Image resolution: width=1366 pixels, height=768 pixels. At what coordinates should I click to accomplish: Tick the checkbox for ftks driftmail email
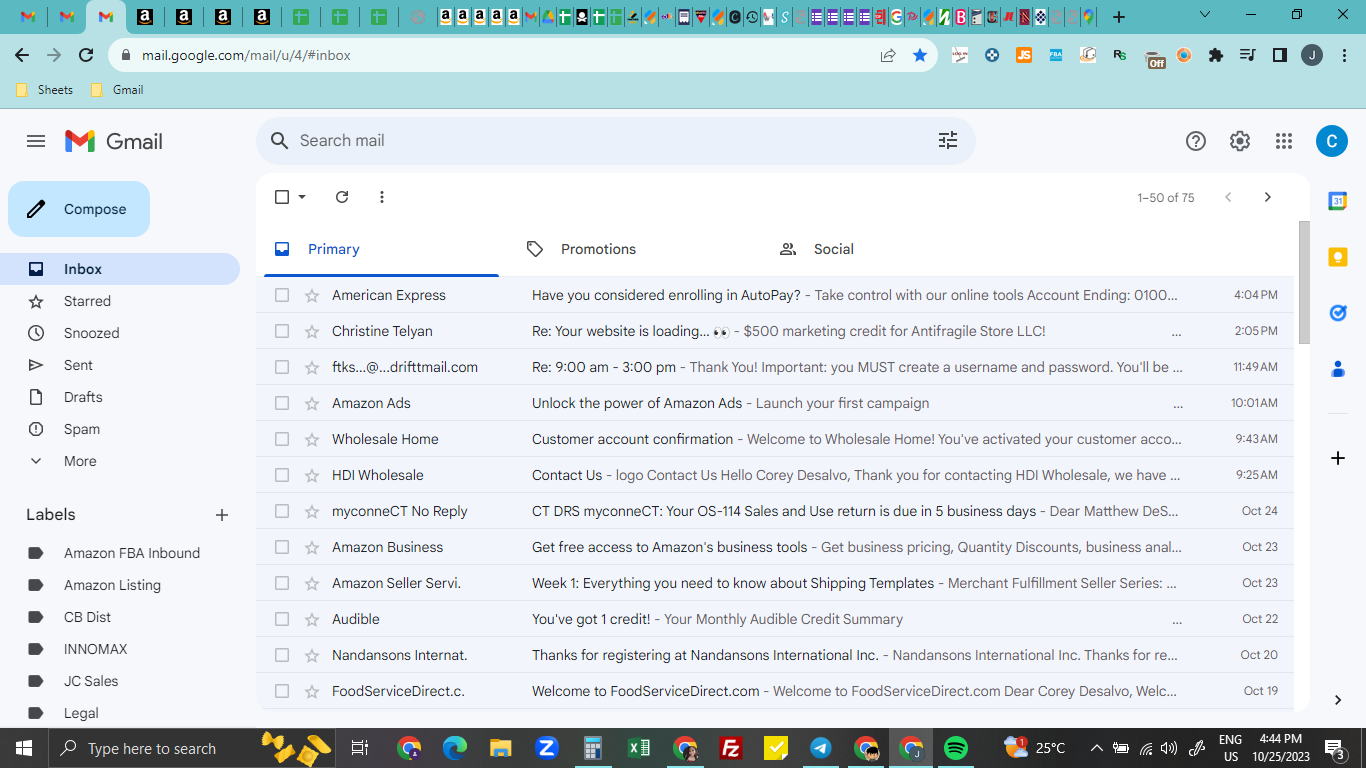click(x=282, y=367)
